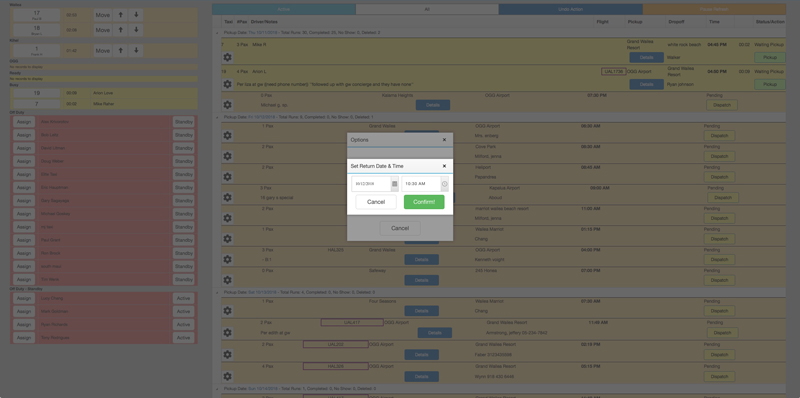The width and height of the screenshot is (800, 398).
Task: Set Lucy Chang to Active
Action: pyautogui.click(x=183, y=298)
